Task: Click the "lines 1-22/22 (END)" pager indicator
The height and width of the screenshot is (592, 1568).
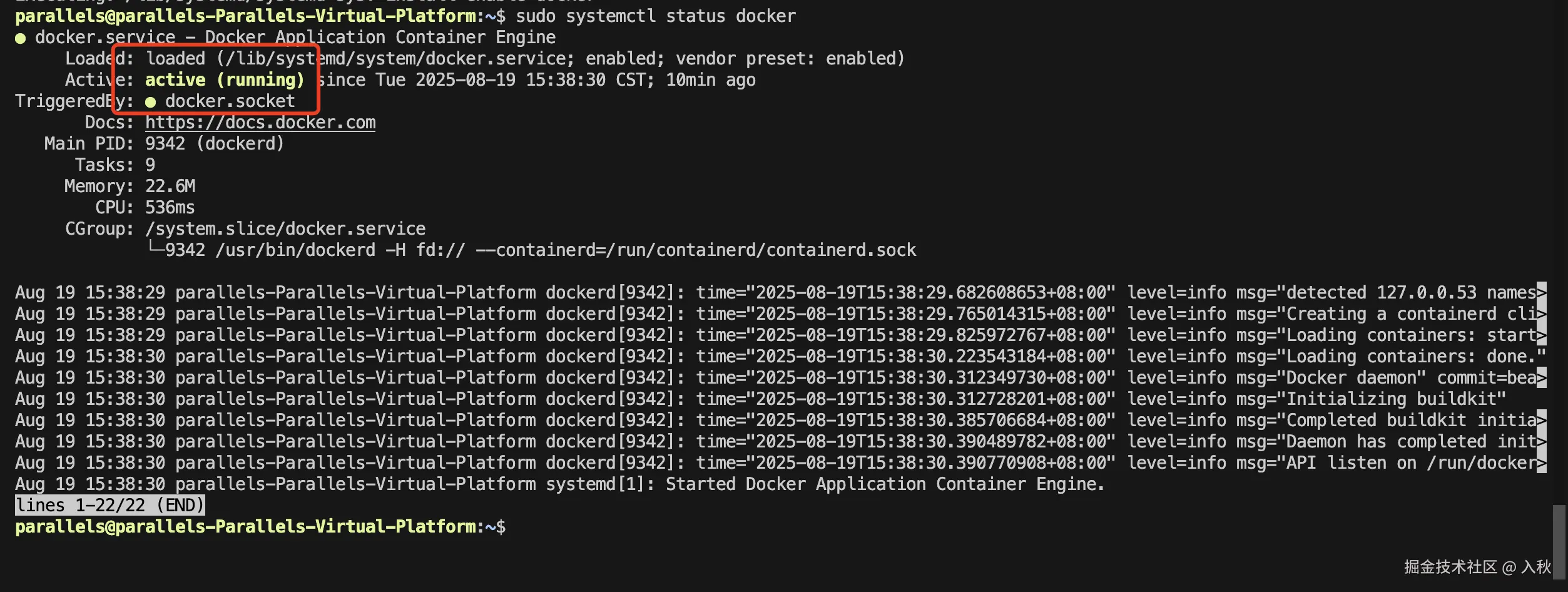Action: [110, 505]
